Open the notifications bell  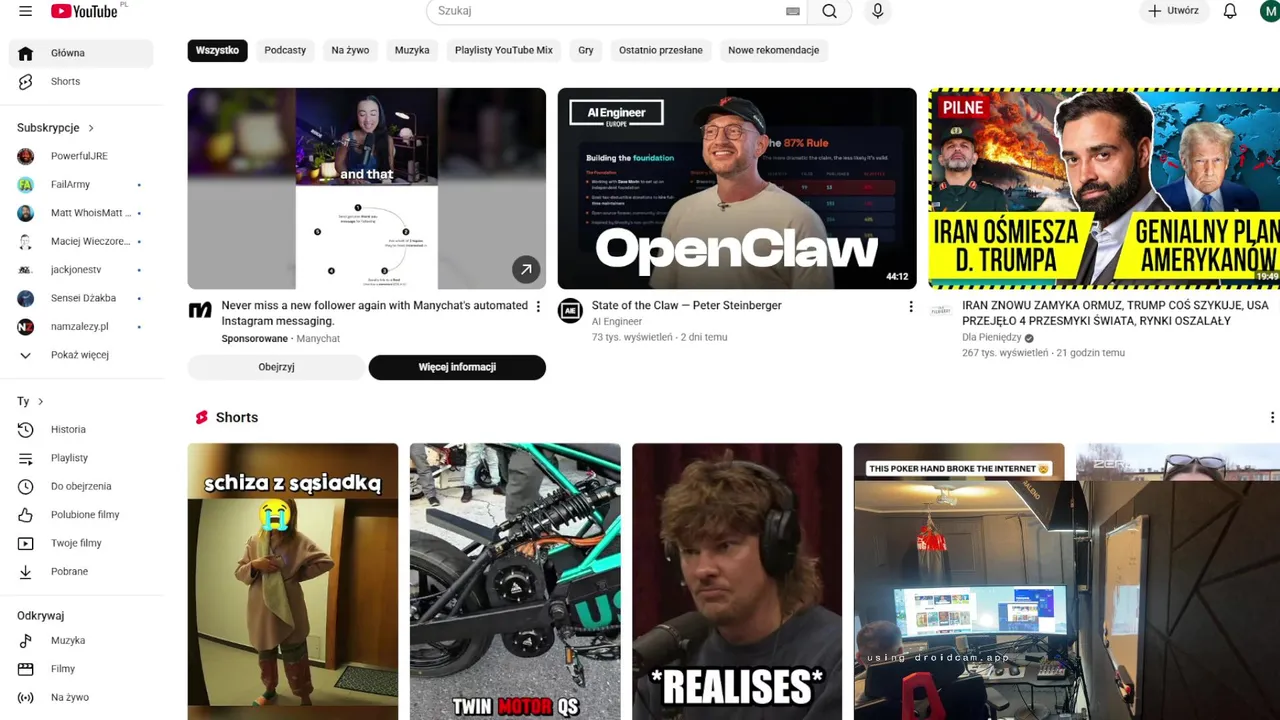tap(1230, 11)
